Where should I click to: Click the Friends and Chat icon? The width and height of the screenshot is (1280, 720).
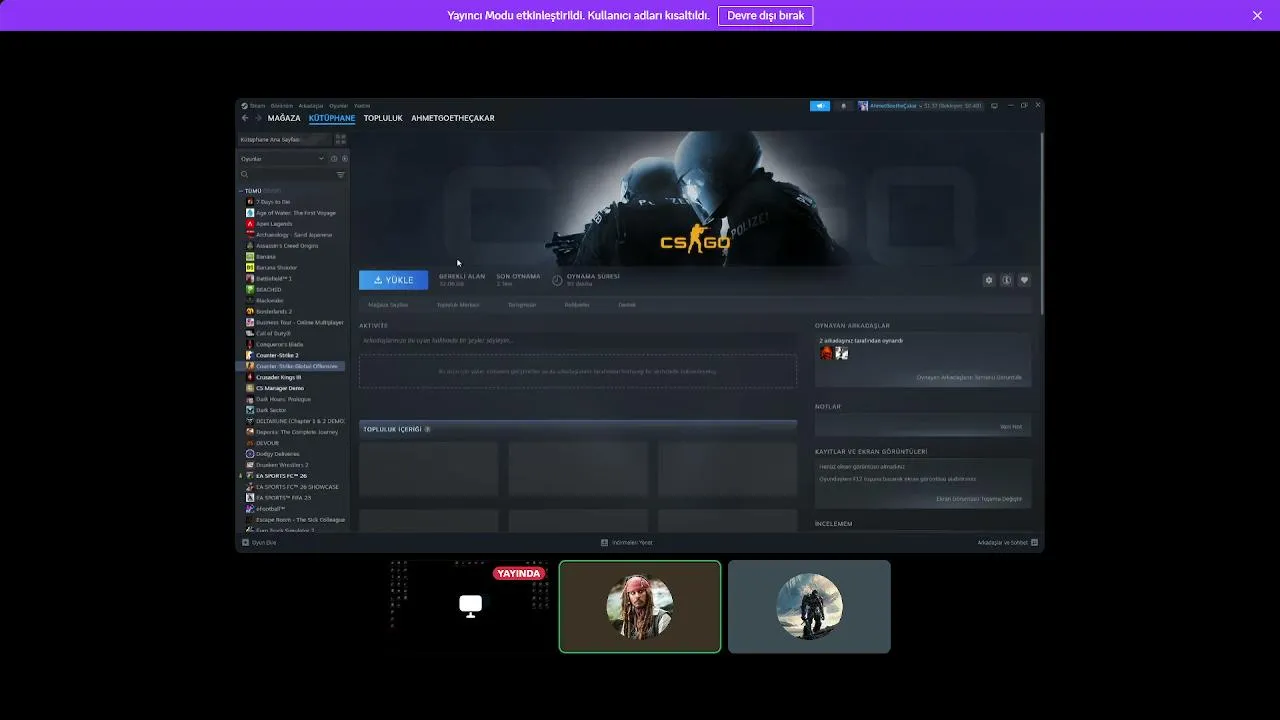coord(1034,543)
